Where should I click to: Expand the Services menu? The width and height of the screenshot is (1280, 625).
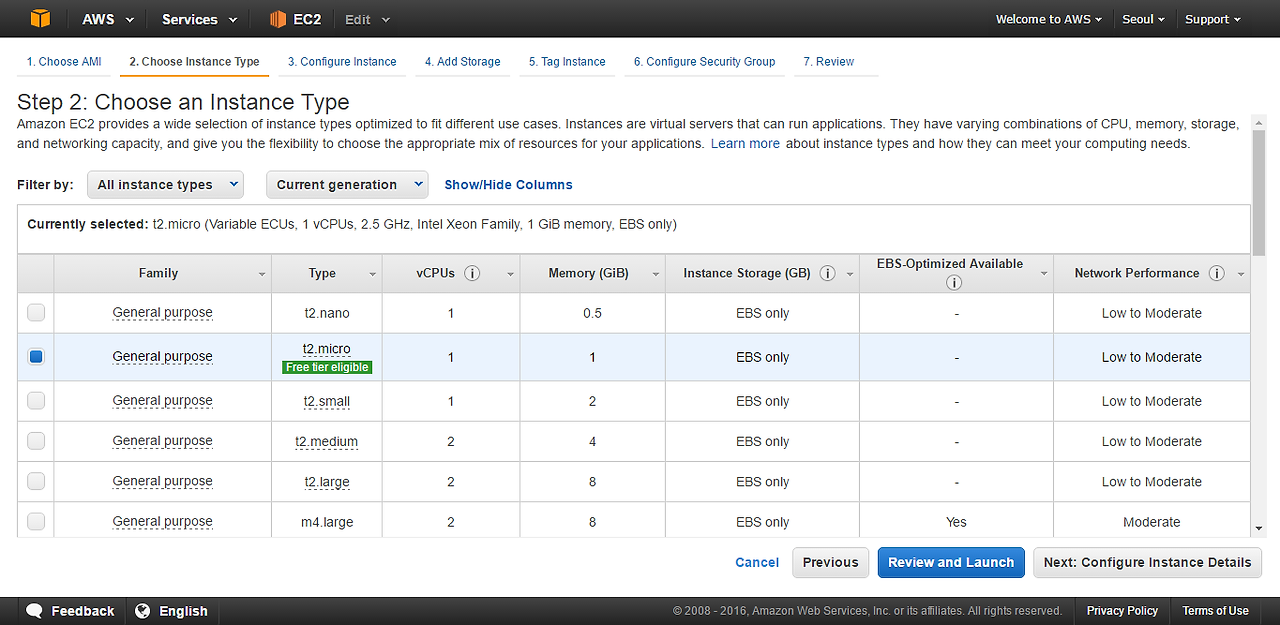pos(199,19)
